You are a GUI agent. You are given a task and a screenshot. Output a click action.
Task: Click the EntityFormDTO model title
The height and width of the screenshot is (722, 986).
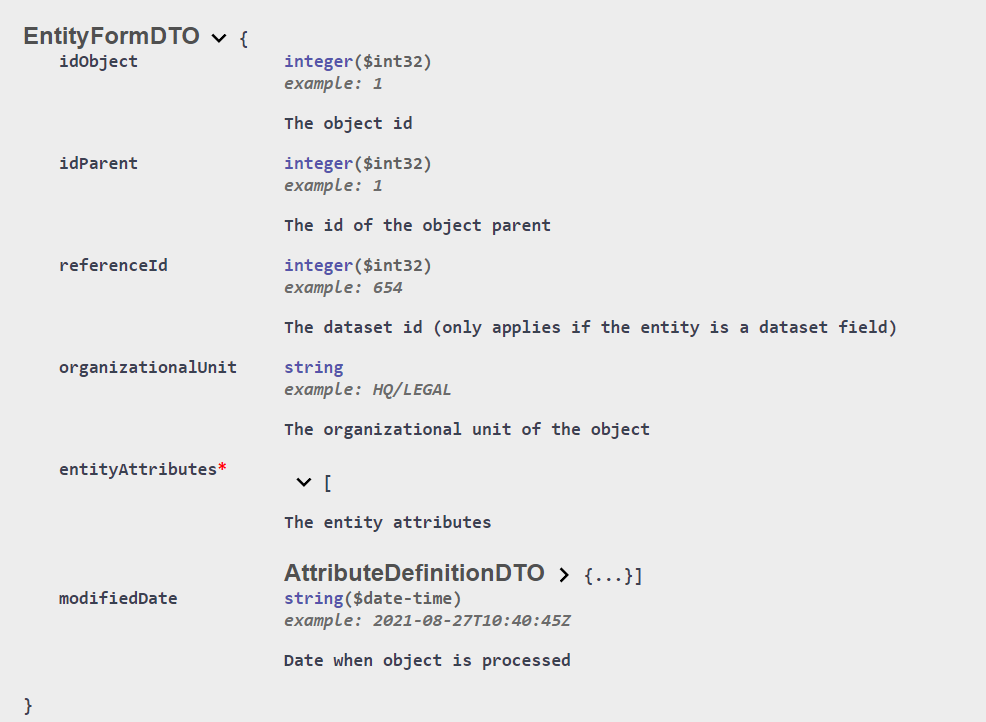pos(111,37)
